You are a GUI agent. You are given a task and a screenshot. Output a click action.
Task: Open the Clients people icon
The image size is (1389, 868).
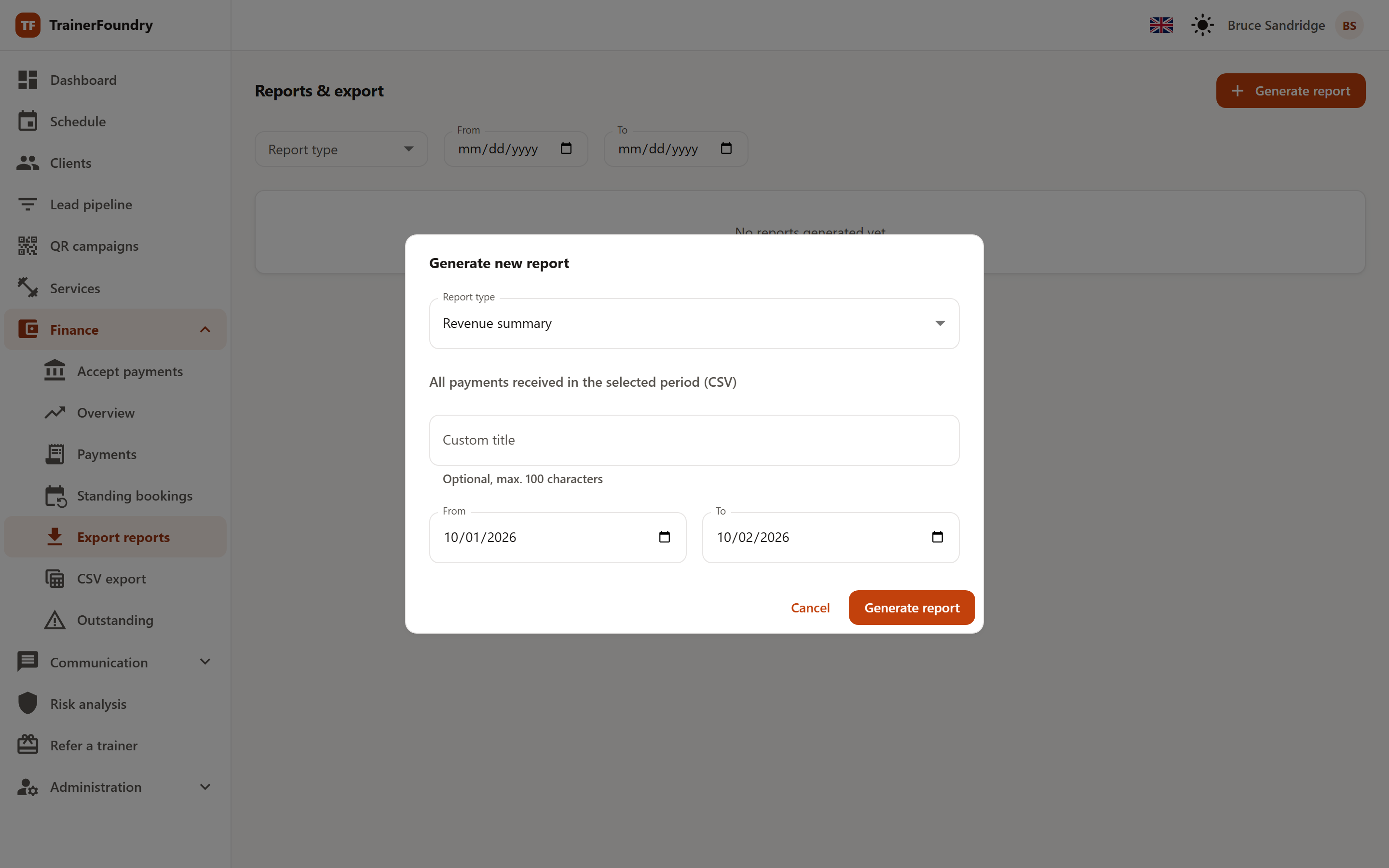coord(27,163)
